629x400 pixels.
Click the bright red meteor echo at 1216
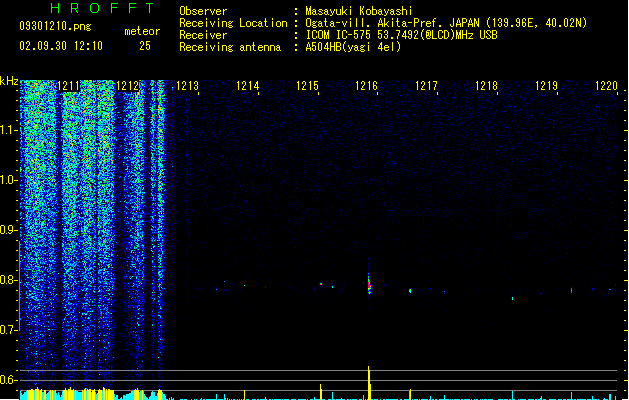[x=369, y=285]
